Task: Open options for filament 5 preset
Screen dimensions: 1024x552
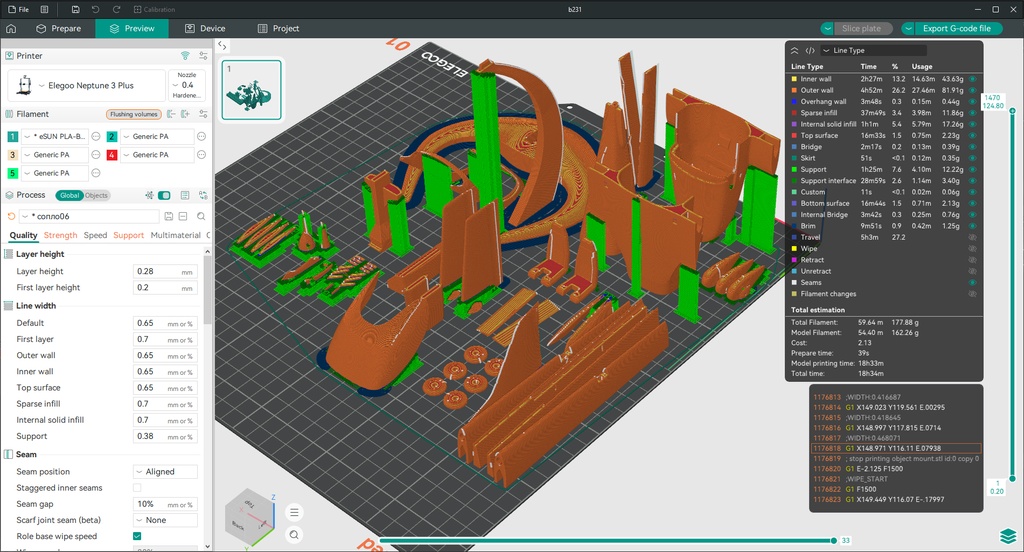Action: click(x=95, y=173)
